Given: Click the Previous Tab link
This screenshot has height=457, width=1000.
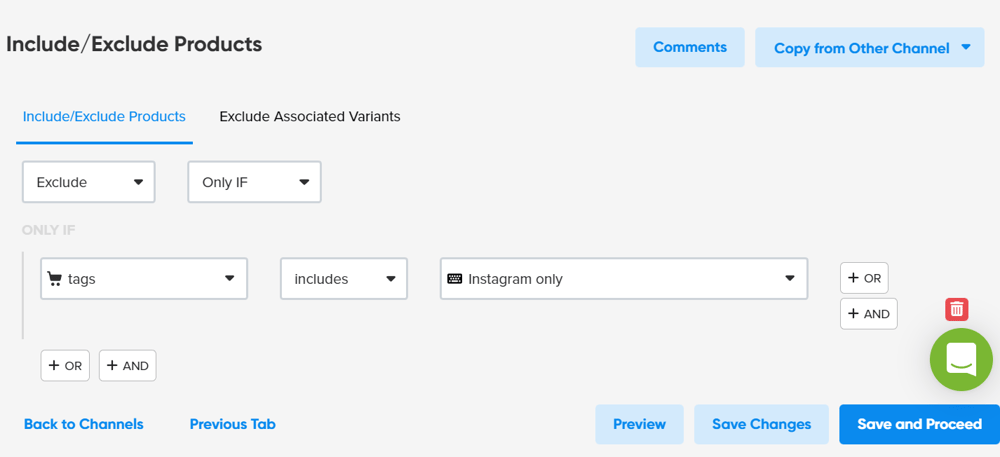Looking at the screenshot, I should pyautogui.click(x=232, y=424).
